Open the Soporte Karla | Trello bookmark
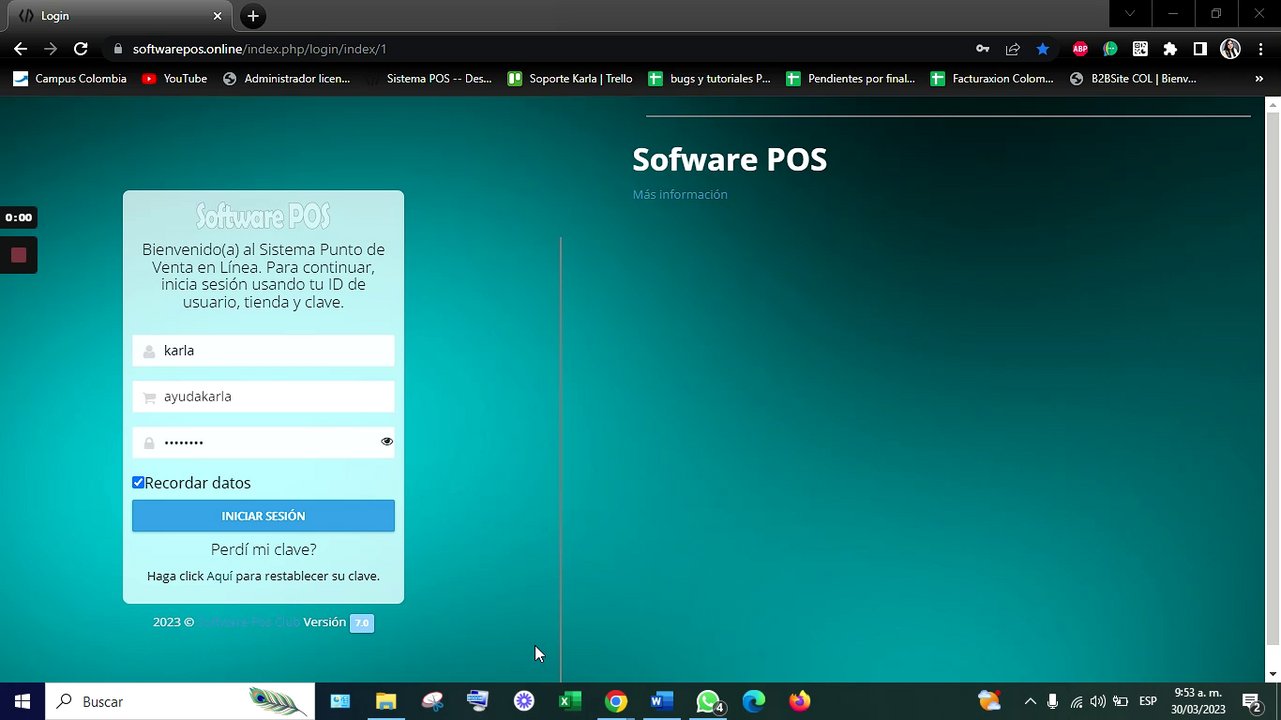Screen dimensions: 1281x720 (570, 78)
